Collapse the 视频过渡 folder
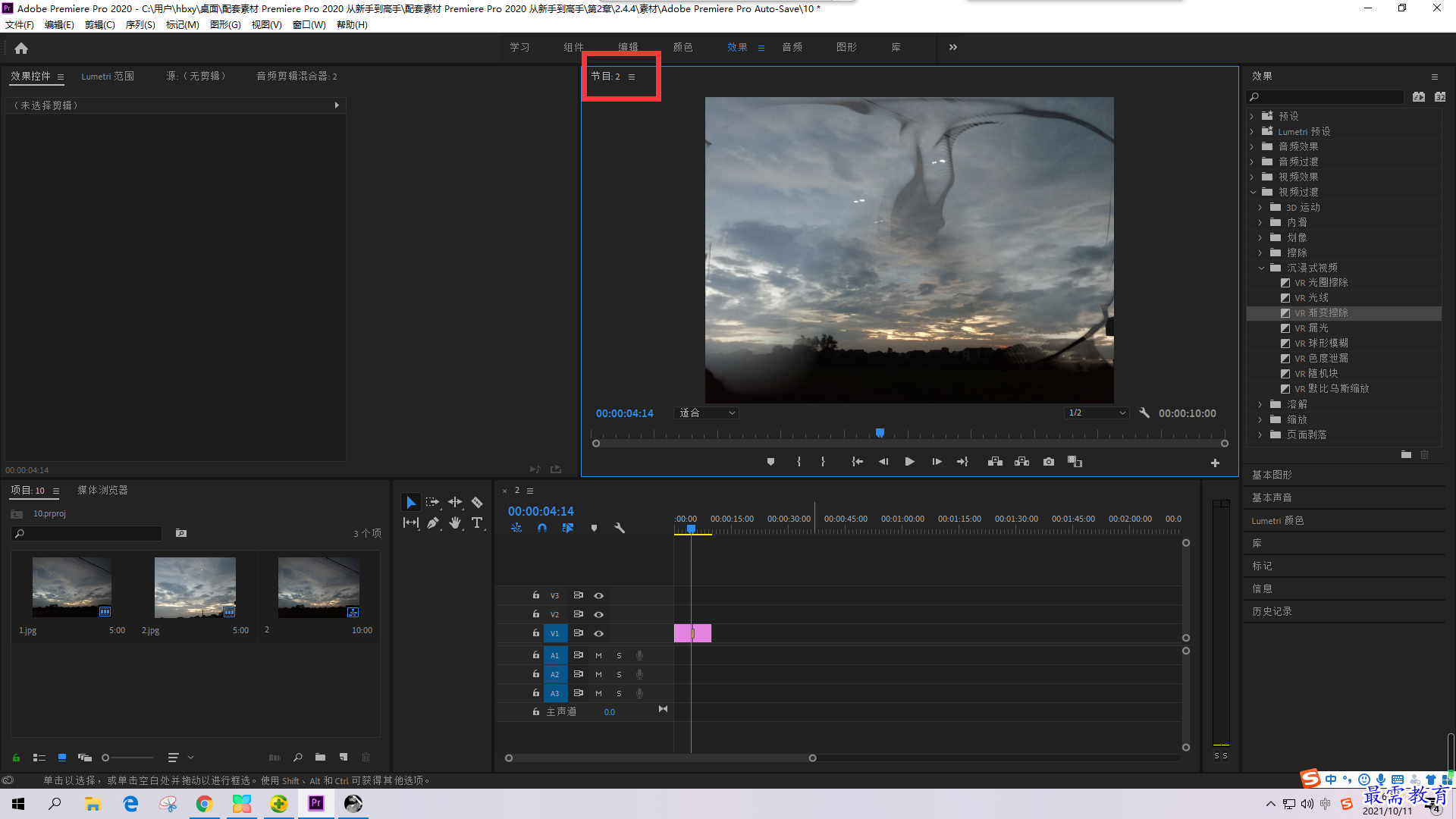 1253,192
